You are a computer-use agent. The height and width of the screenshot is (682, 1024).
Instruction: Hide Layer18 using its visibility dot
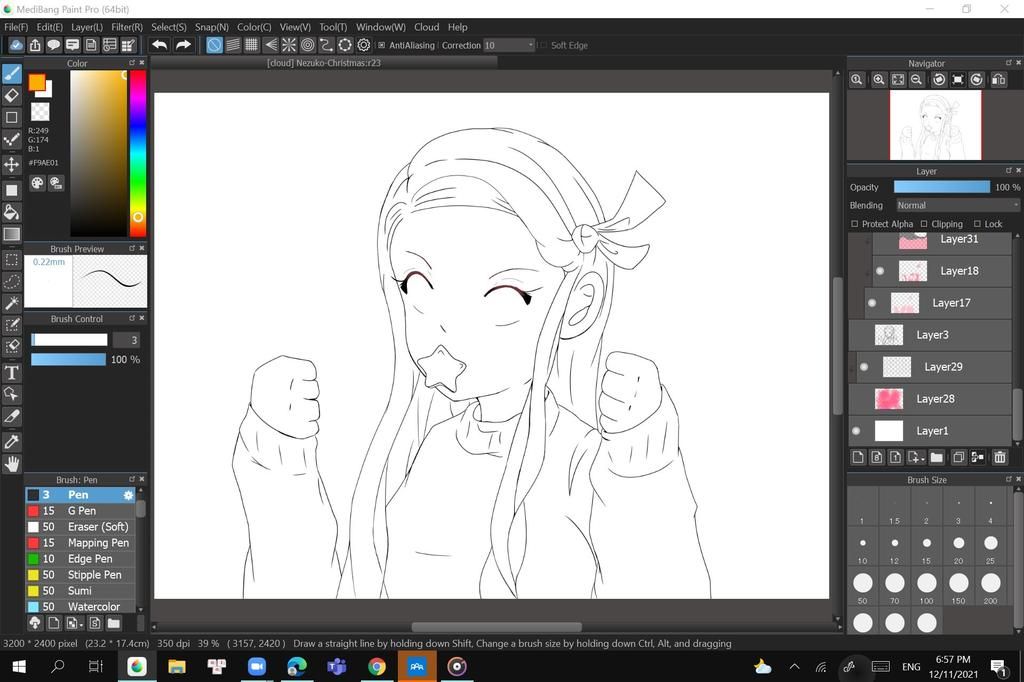click(x=880, y=270)
